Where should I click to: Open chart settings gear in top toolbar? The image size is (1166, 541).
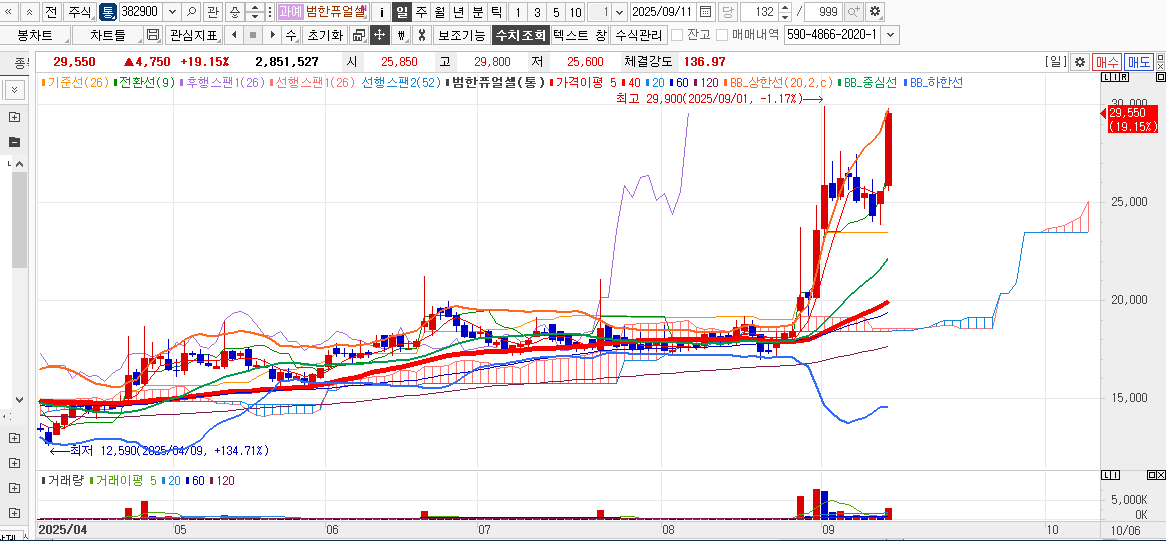coord(875,12)
